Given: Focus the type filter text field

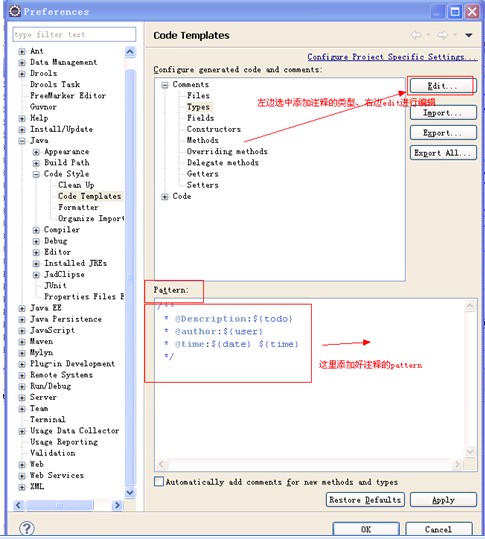Looking at the screenshot, I should 74,34.
